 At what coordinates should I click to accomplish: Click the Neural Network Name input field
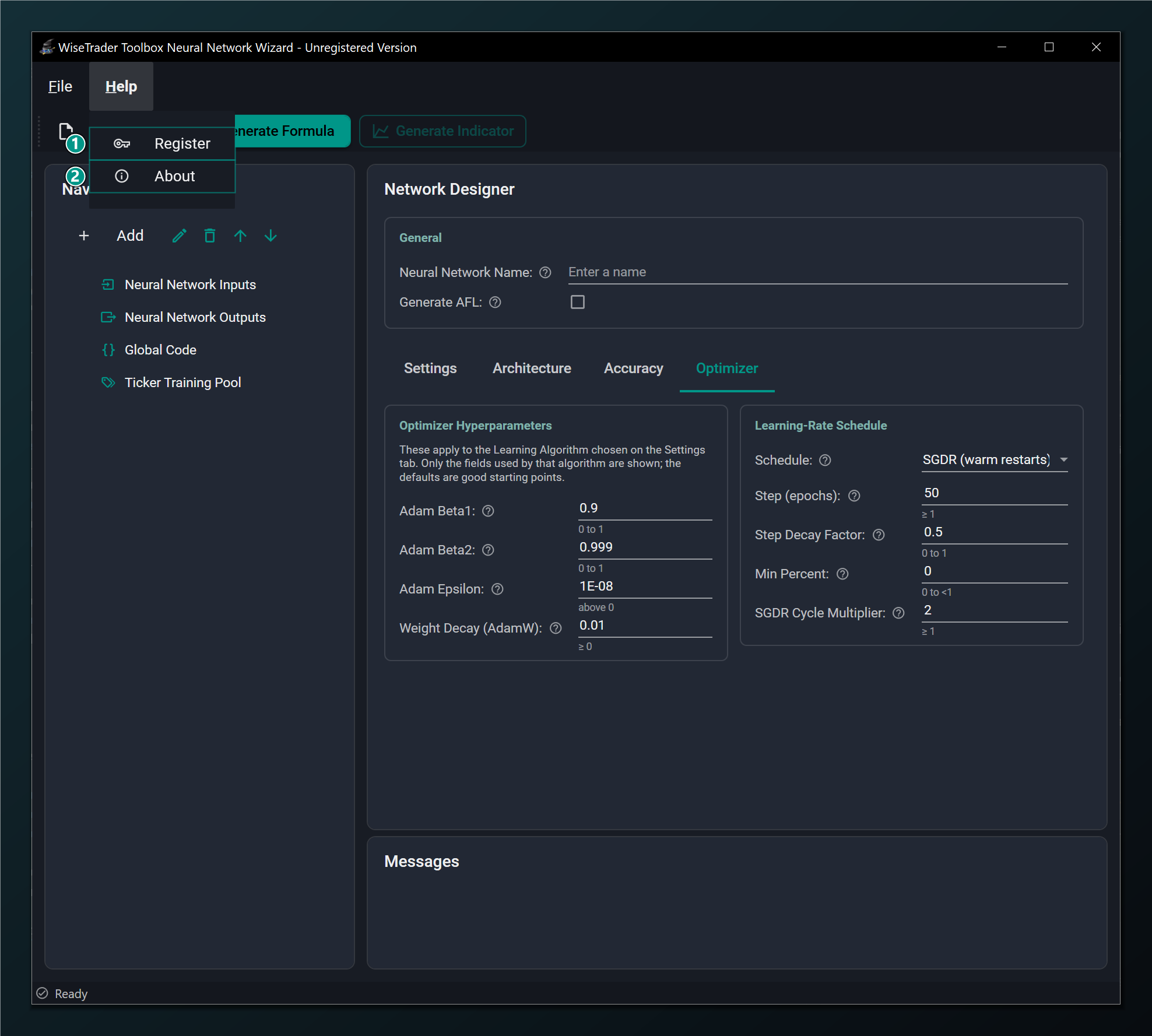[818, 272]
